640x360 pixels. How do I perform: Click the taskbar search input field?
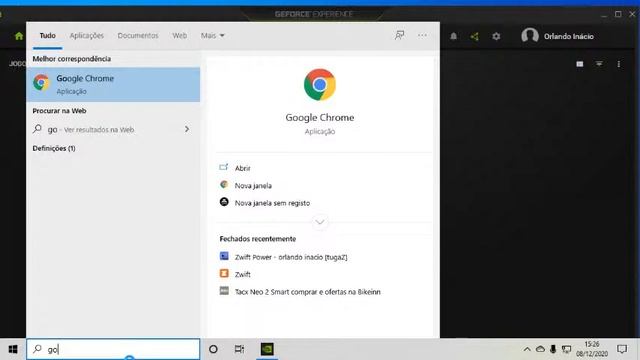(x=113, y=349)
